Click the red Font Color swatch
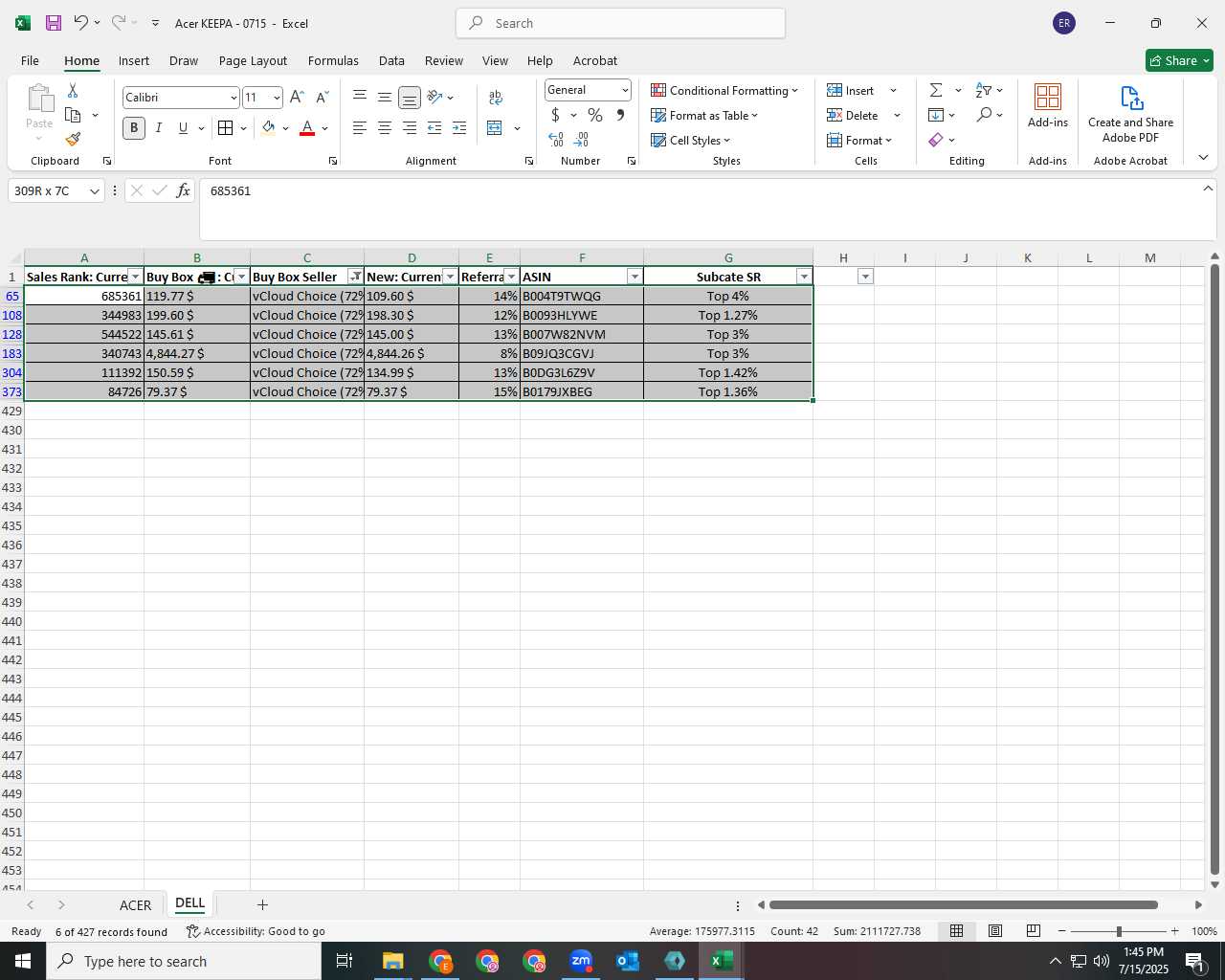Screen dimensions: 1225x980 point(307,127)
